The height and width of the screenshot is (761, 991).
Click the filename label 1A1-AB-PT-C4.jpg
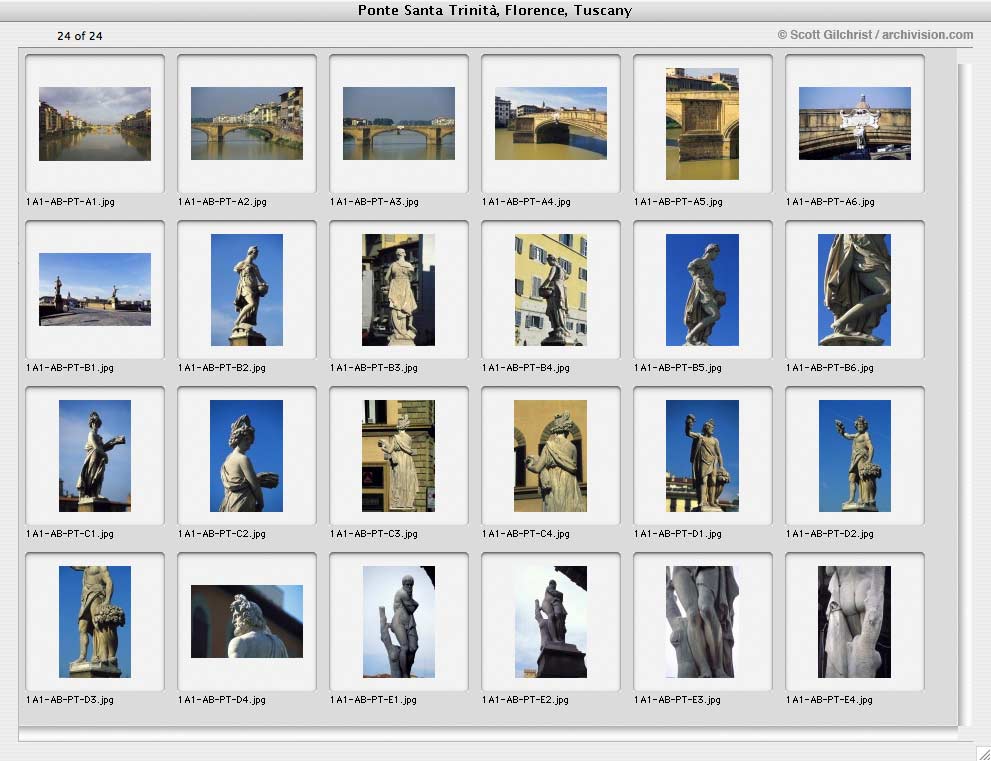click(526, 533)
